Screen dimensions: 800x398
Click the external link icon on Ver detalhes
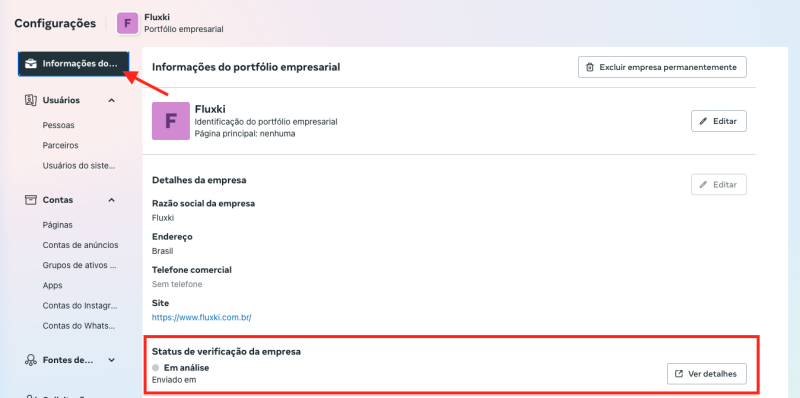pos(679,374)
